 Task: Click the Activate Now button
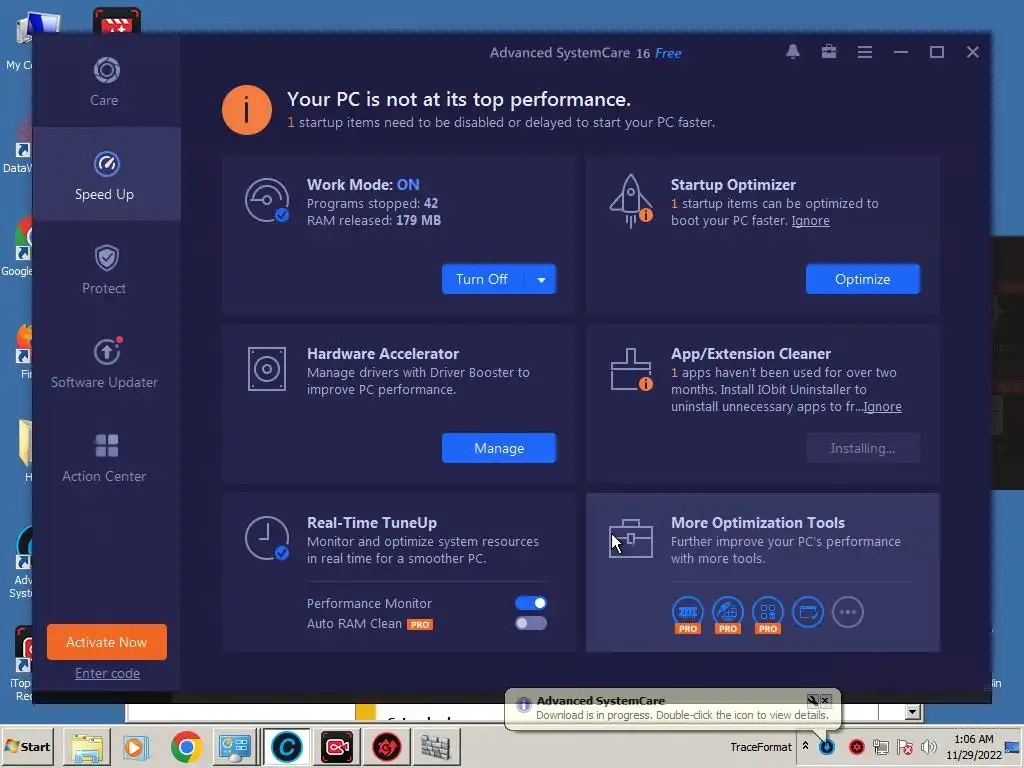[x=106, y=642]
